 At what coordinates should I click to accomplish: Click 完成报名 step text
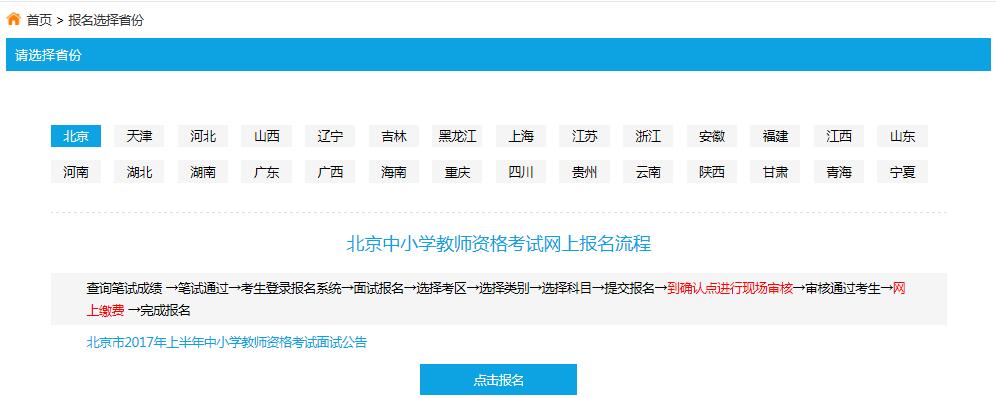coord(166,311)
